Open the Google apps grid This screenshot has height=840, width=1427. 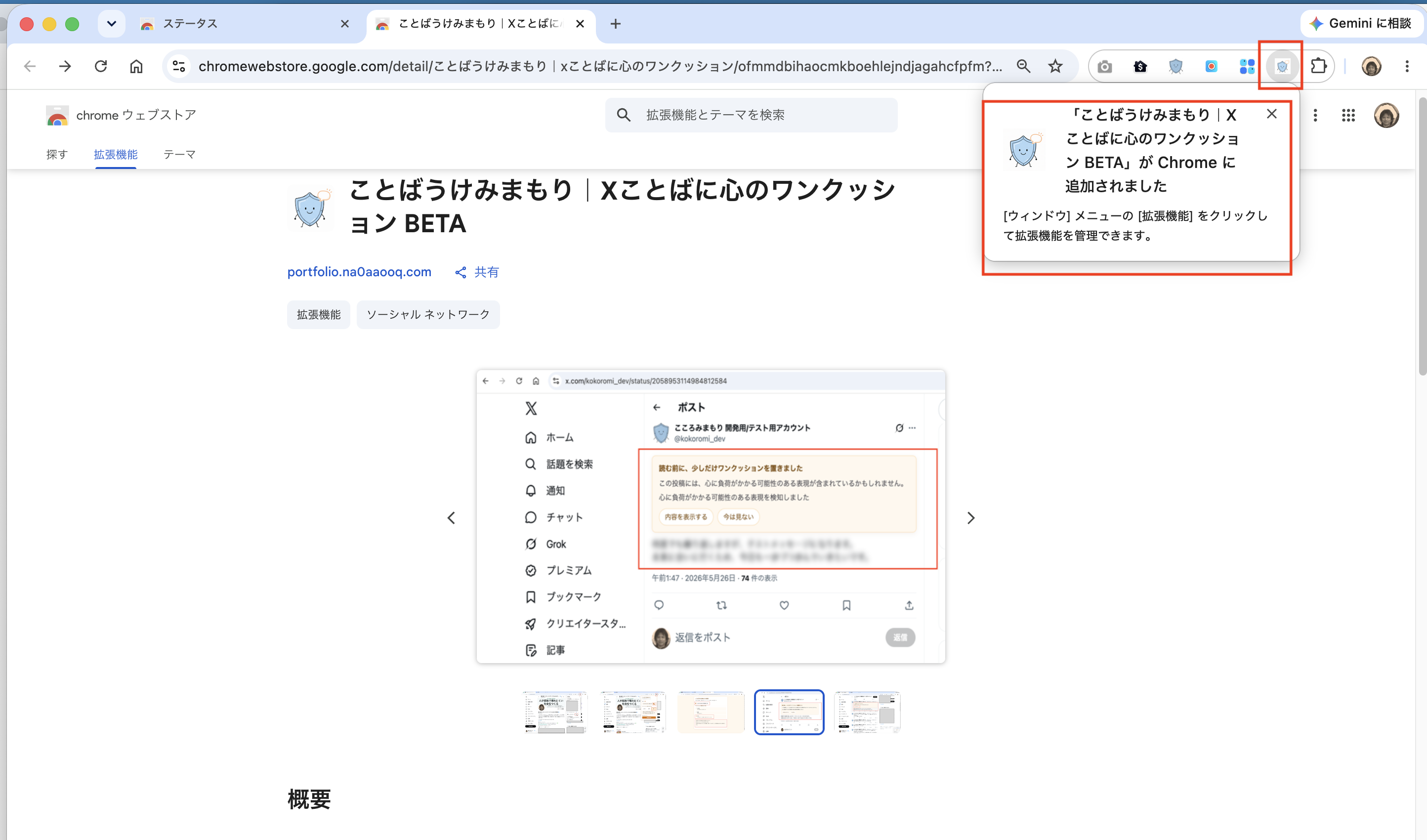point(1348,116)
